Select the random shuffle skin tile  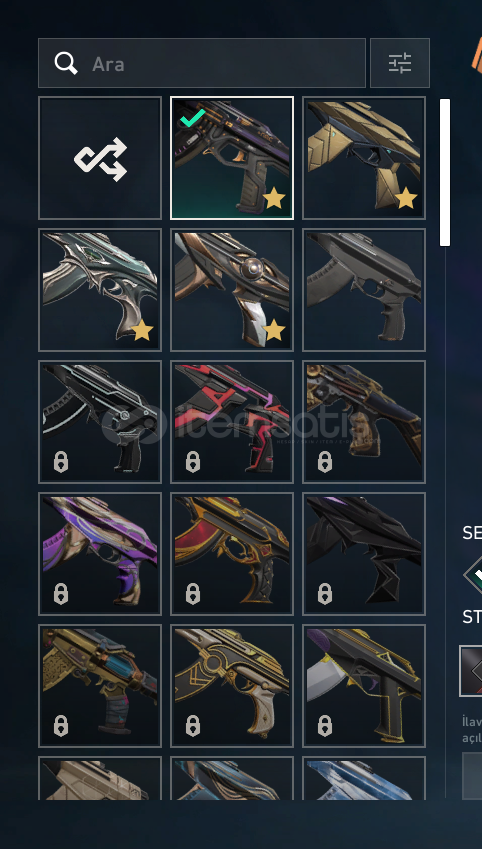click(x=100, y=158)
